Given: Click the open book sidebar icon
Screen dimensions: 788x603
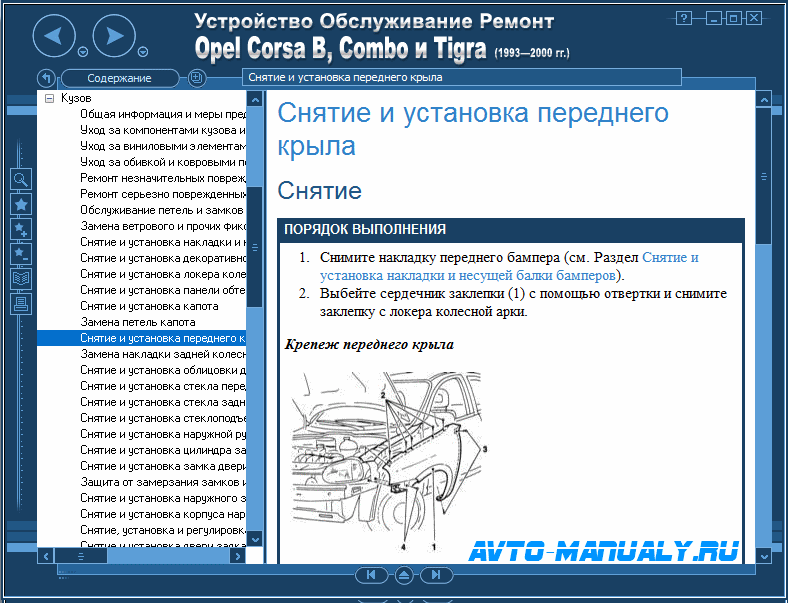Looking at the screenshot, I should click(21, 279).
